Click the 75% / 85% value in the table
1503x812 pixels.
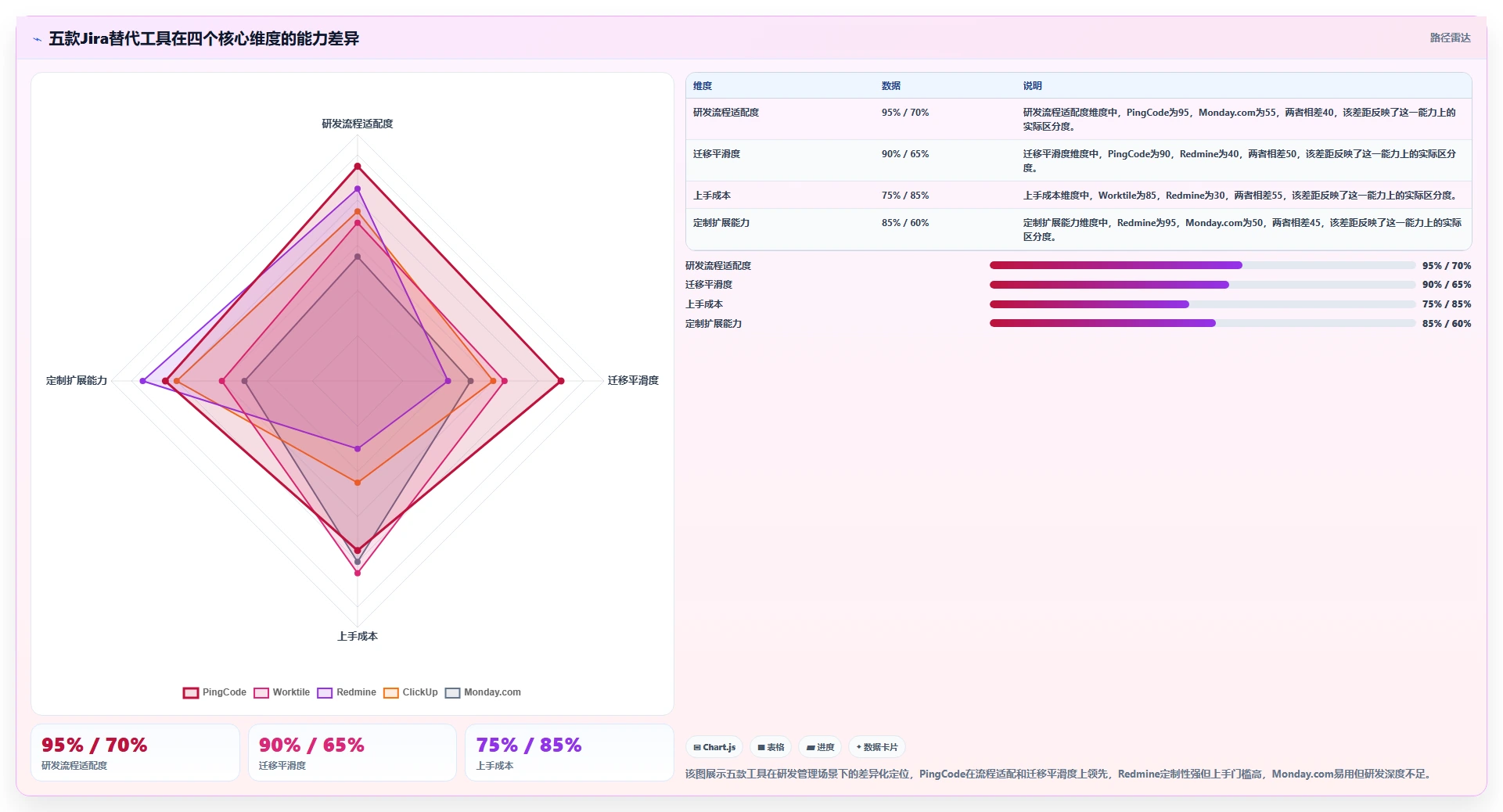pos(905,196)
